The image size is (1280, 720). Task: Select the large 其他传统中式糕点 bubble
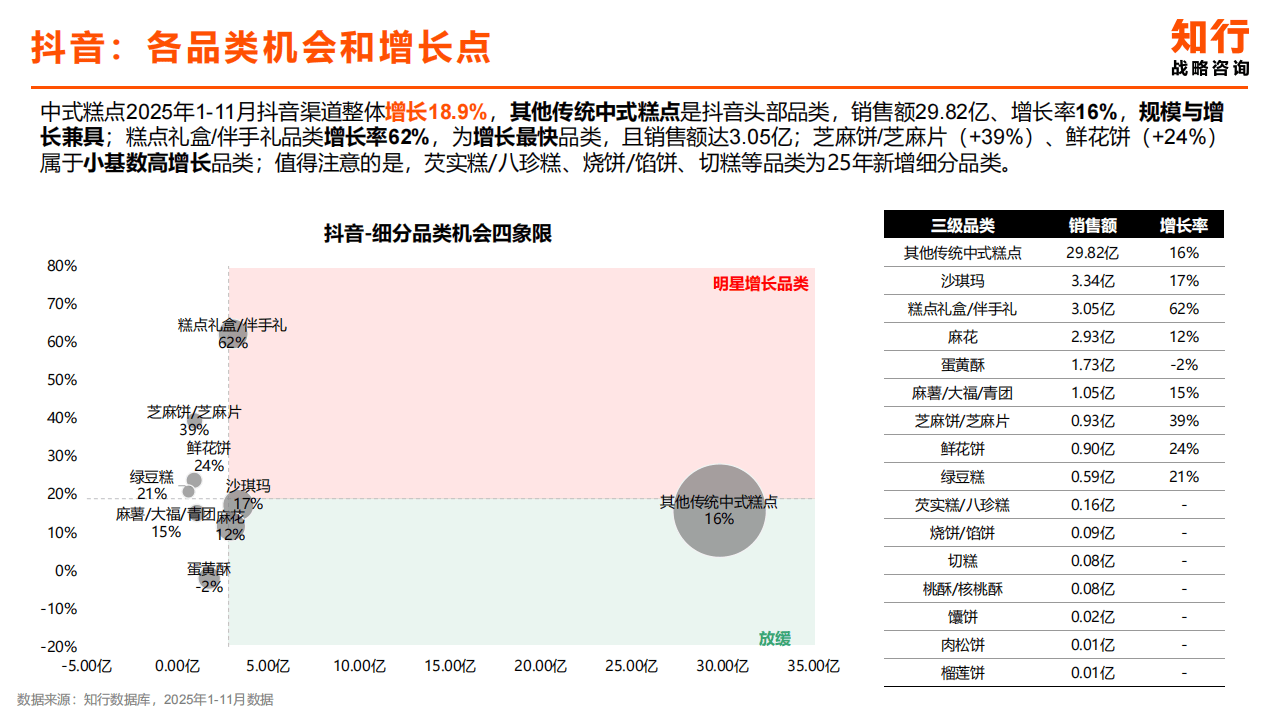tap(718, 510)
